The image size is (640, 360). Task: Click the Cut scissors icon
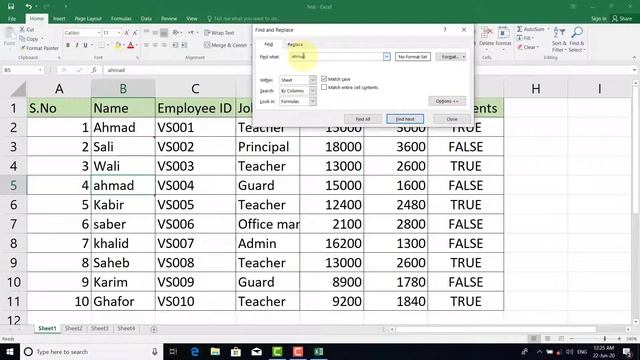22,29
